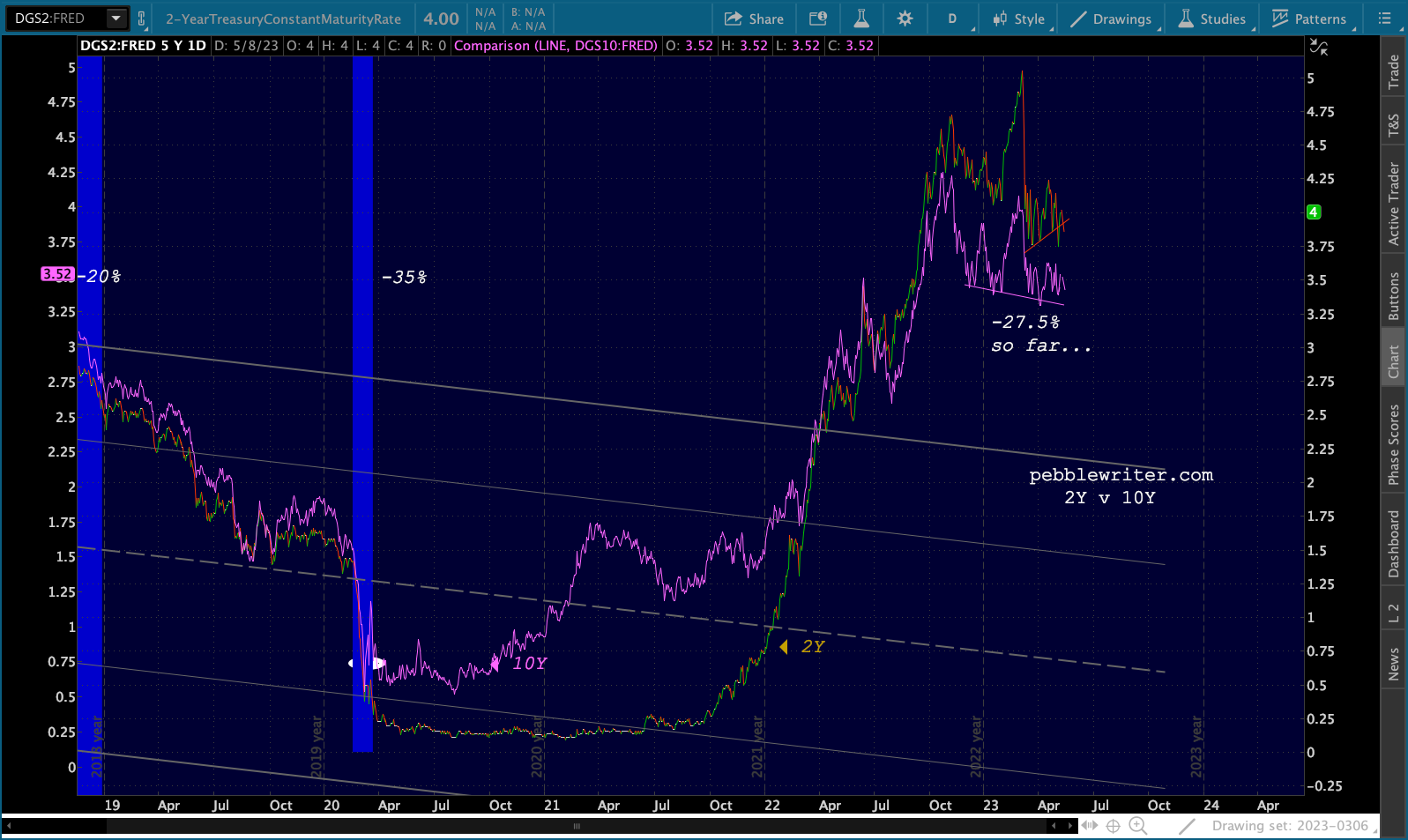Click the scroll-left arrow near scrollbar right end
Image resolution: width=1408 pixels, height=840 pixels.
point(1054,826)
